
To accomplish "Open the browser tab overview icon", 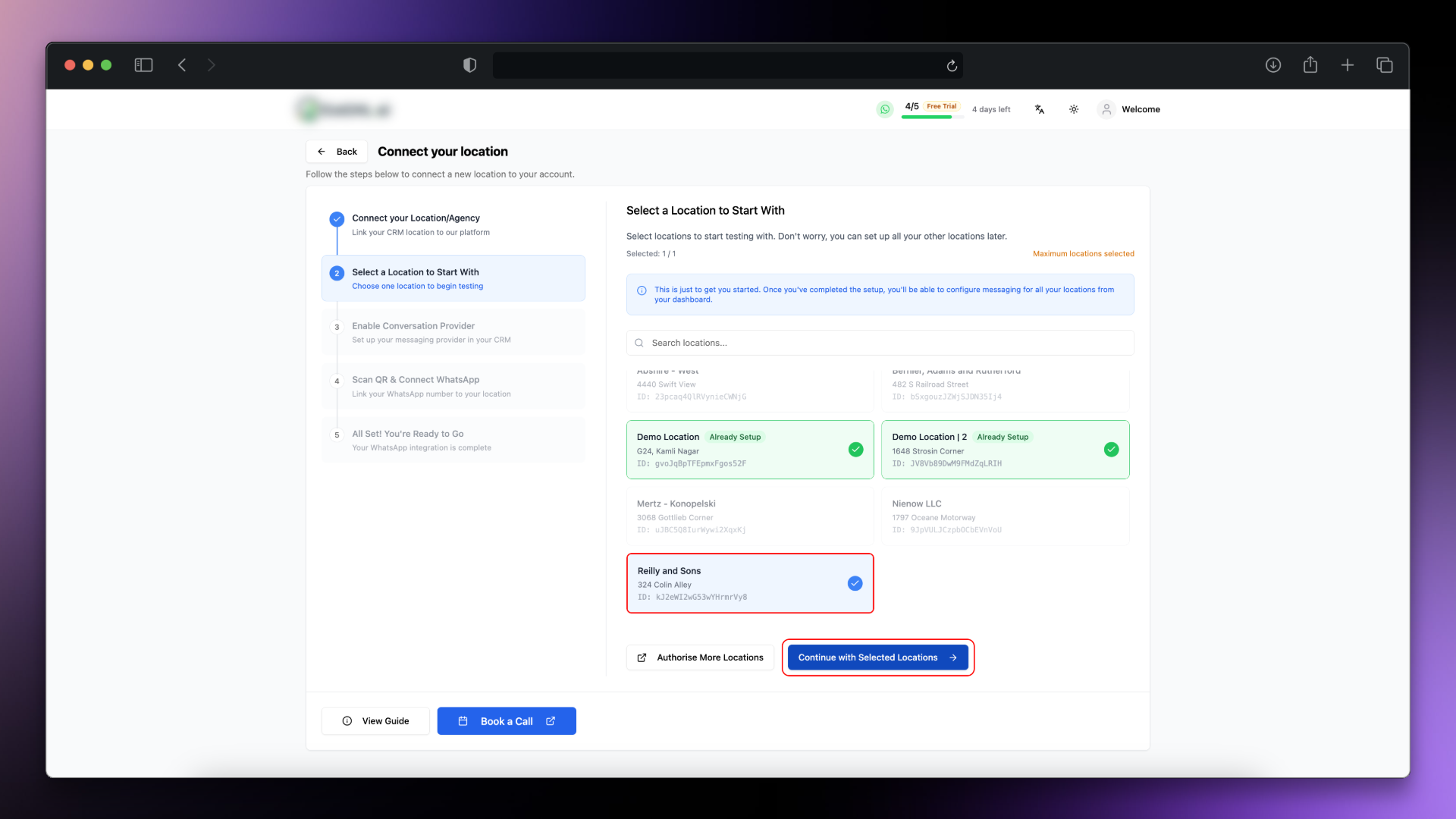I will (x=1384, y=65).
